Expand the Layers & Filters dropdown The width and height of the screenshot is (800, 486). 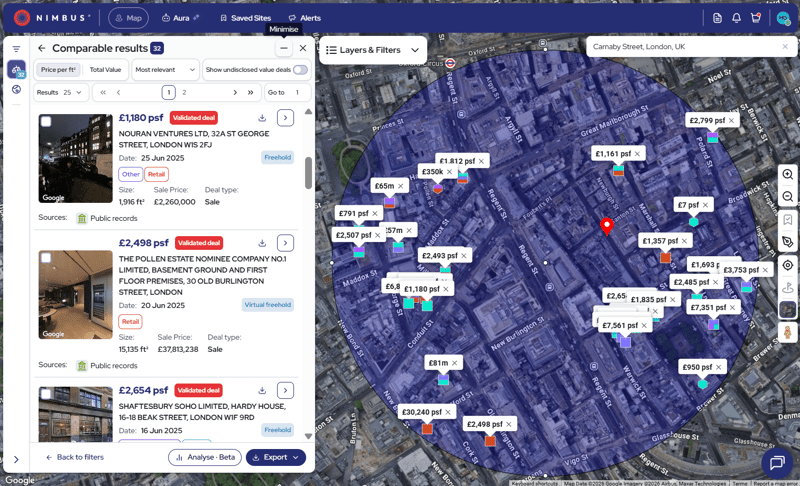(x=373, y=50)
